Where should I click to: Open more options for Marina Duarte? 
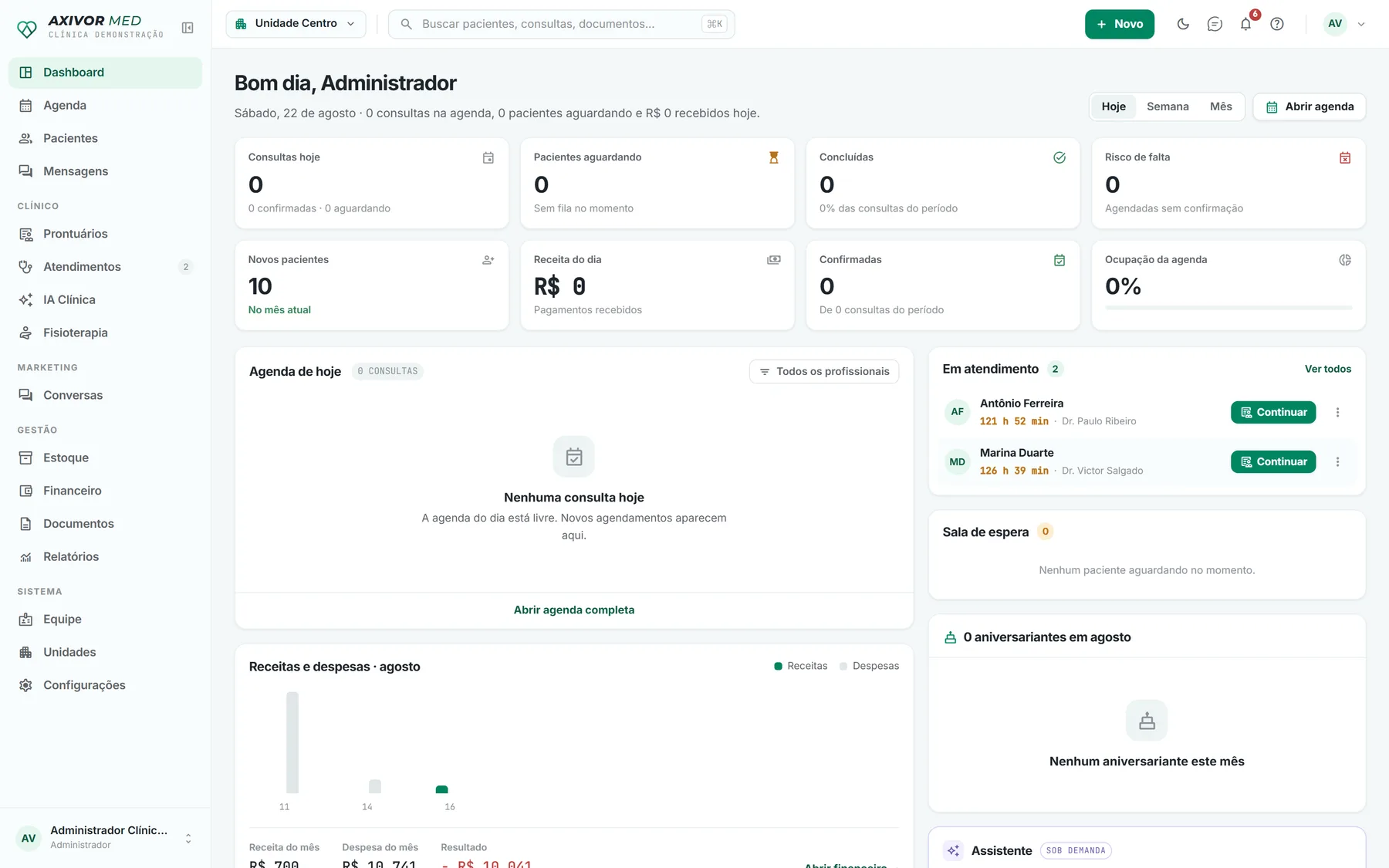coord(1338,461)
